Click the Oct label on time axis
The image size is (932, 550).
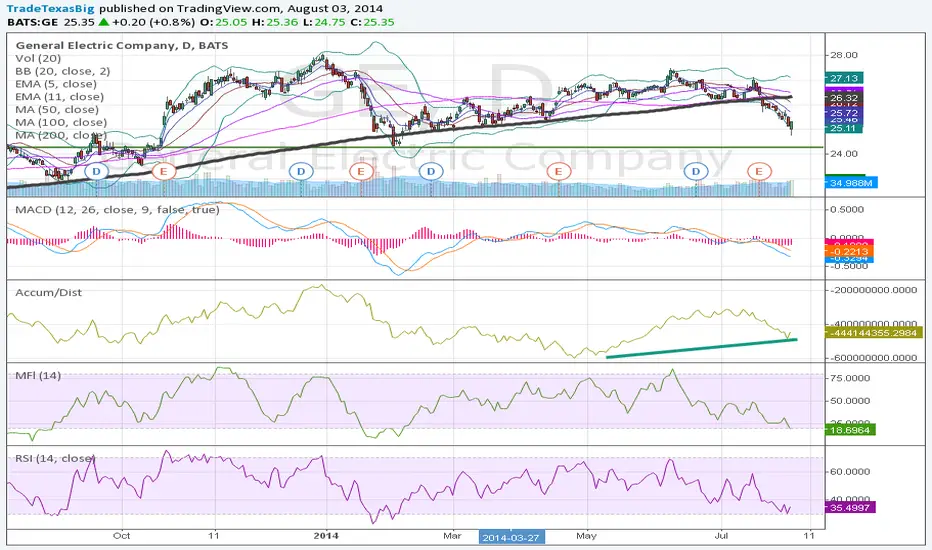point(121,536)
